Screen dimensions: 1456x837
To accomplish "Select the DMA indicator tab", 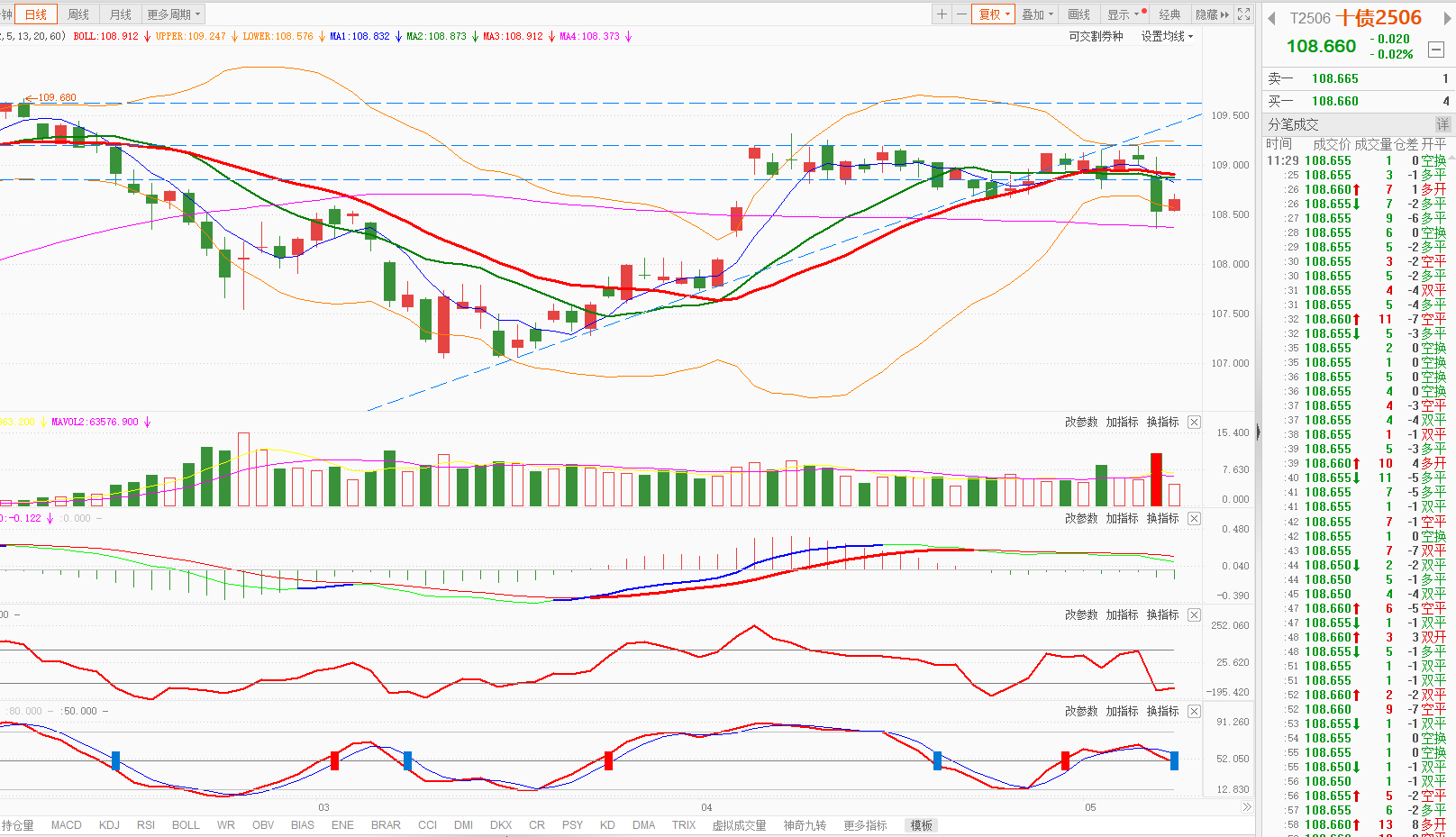I will [643, 825].
